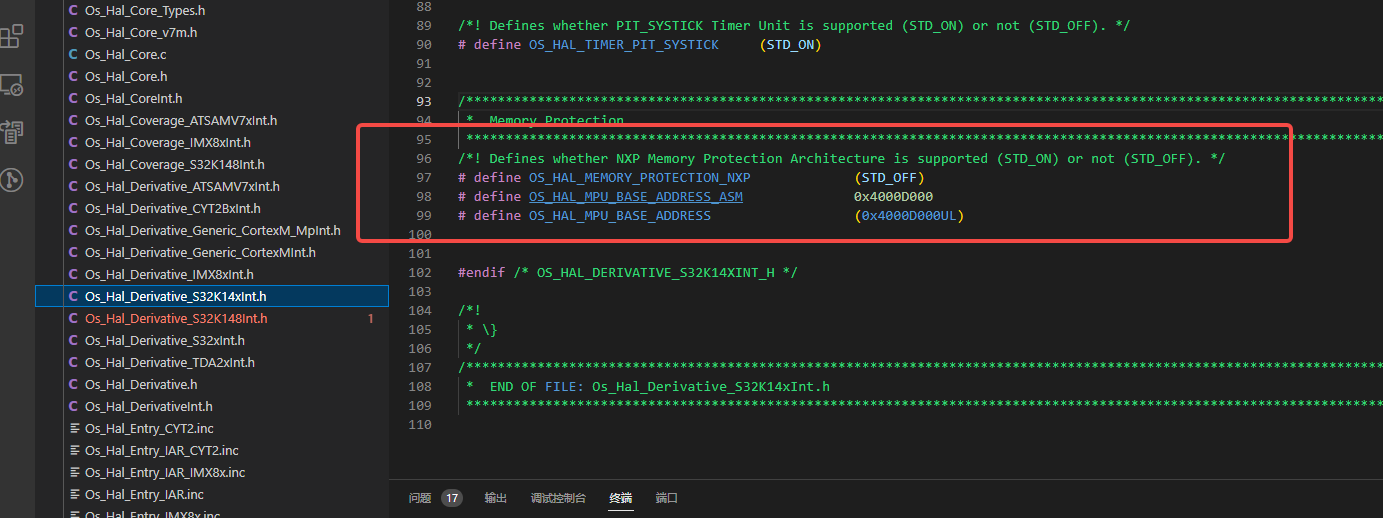The height and width of the screenshot is (518, 1383).
Task: Click the file icon beside Os_Hal_Entry_IAR.inc
Action: [x=73, y=494]
